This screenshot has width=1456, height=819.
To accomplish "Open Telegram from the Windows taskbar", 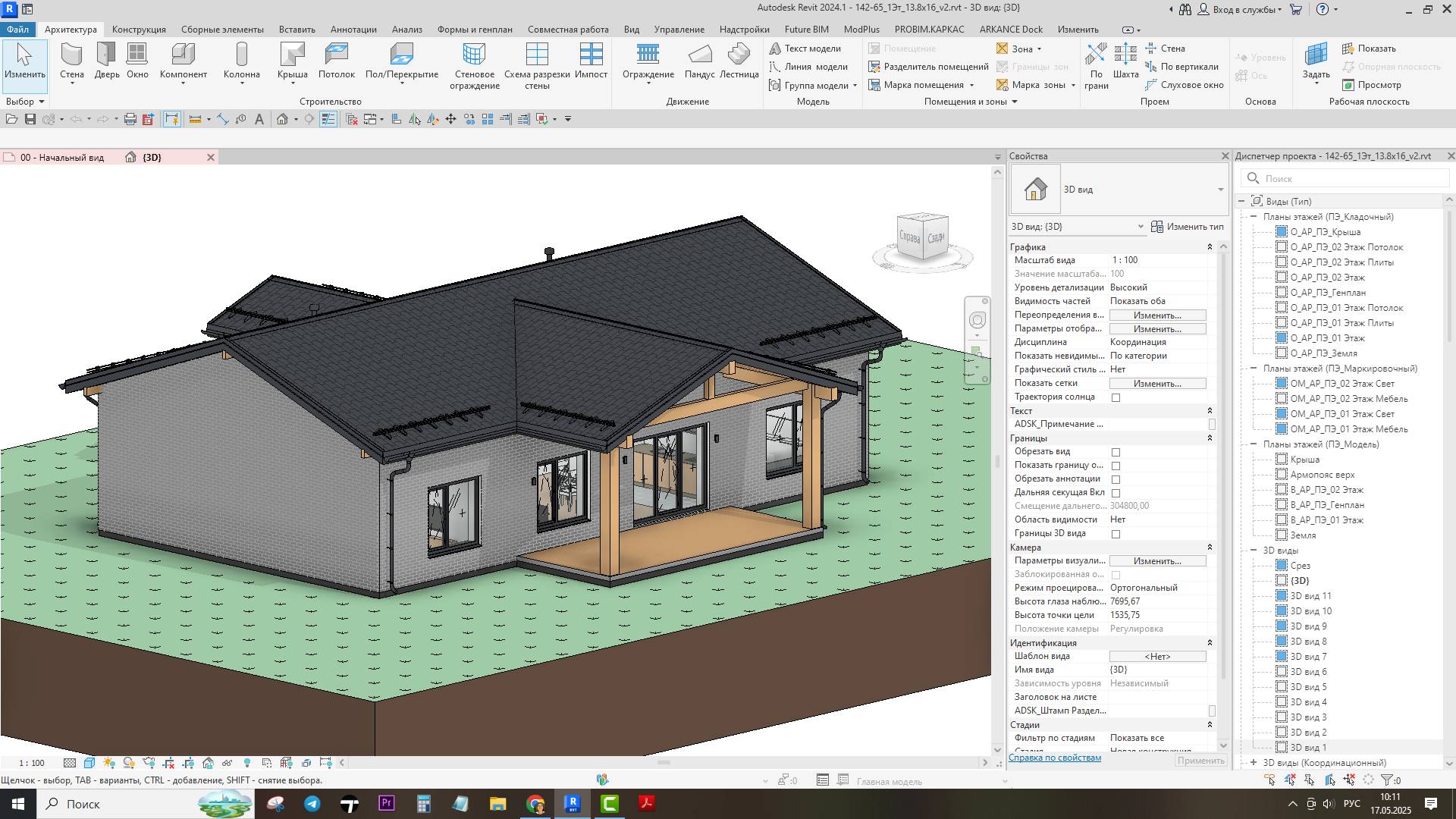I will pos(312,804).
